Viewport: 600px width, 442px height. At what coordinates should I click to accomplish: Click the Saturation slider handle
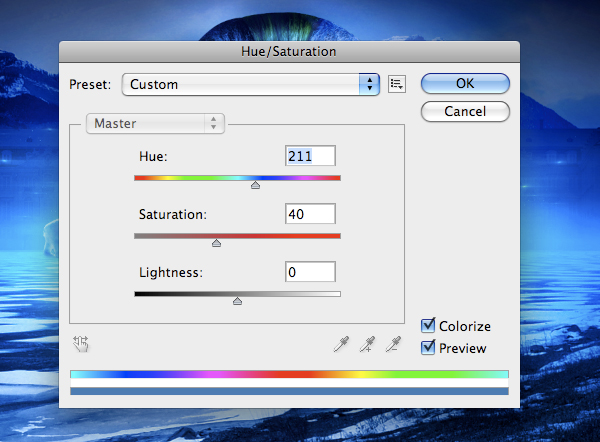pyautogui.click(x=217, y=243)
